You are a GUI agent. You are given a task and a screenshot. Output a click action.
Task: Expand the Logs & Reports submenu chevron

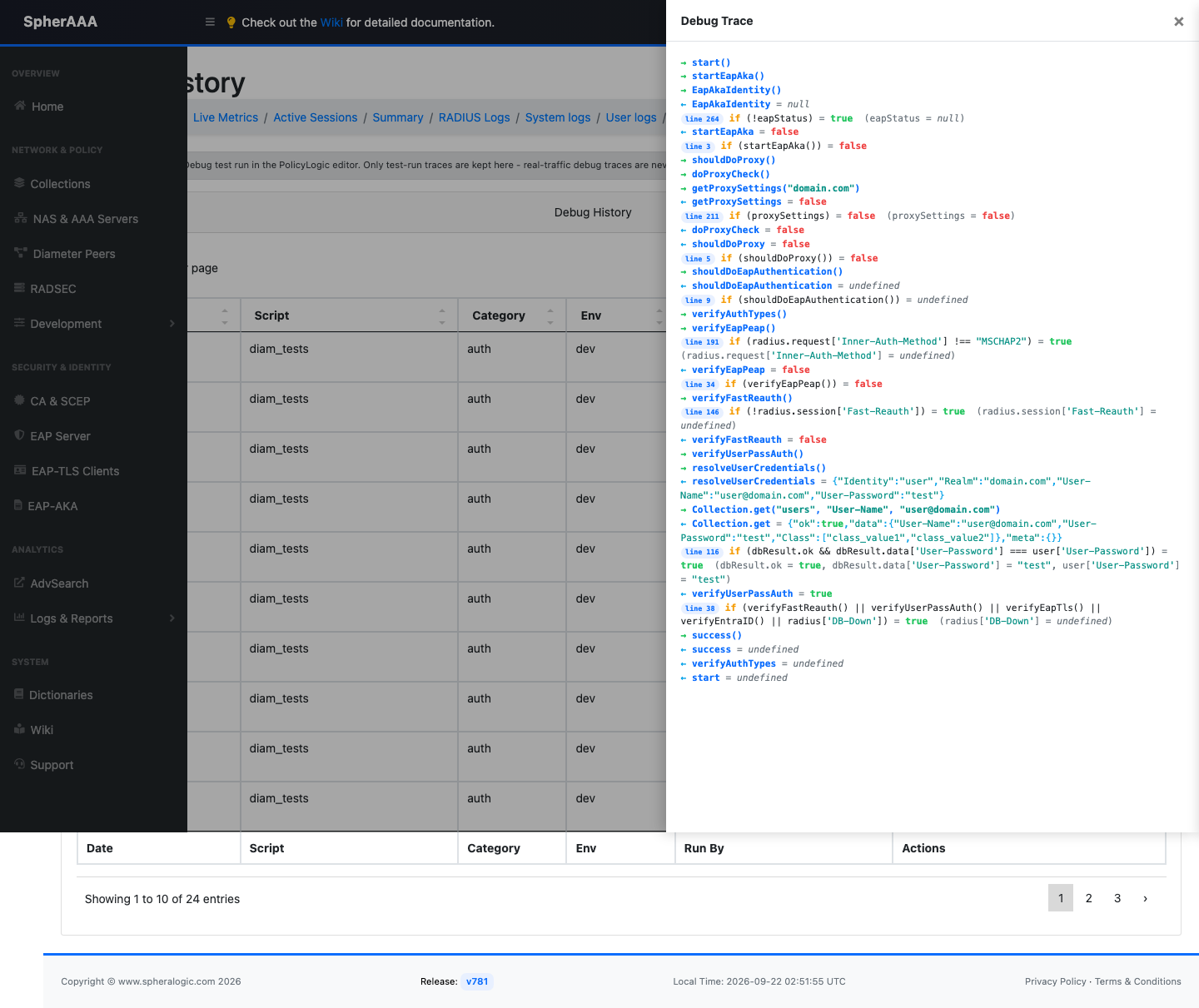pyautogui.click(x=172, y=618)
